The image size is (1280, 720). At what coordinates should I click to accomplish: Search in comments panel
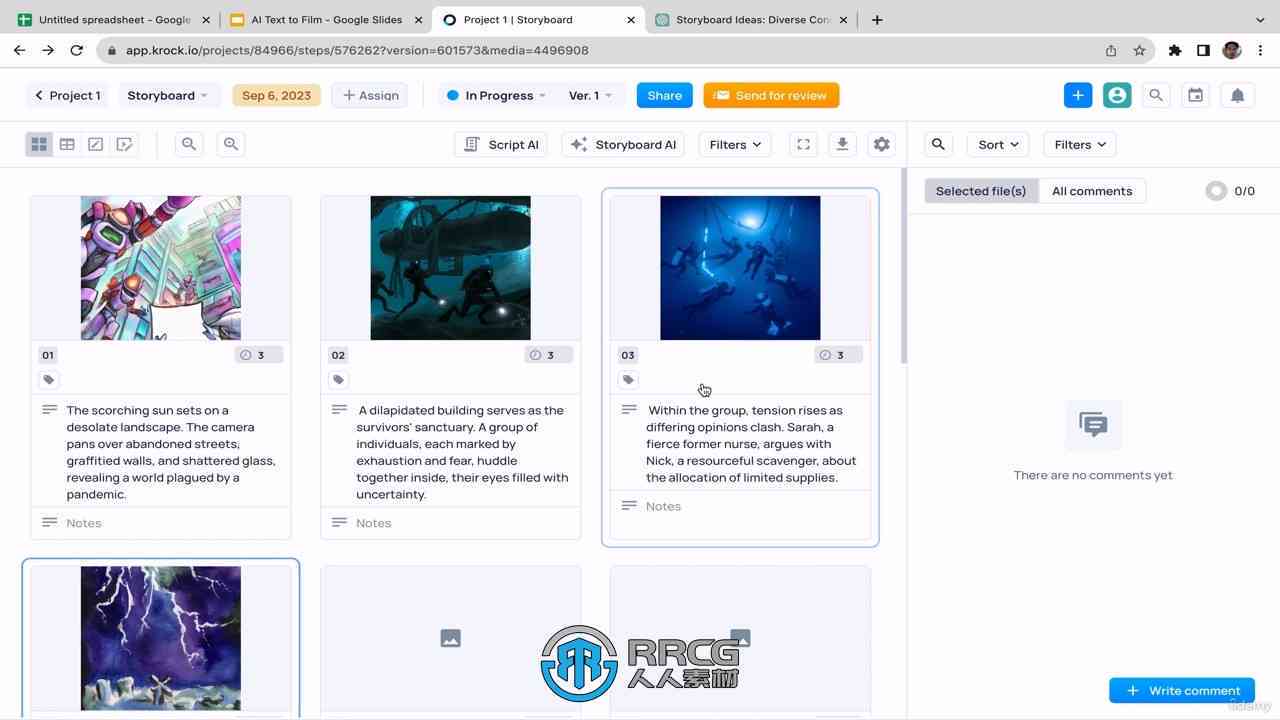click(x=938, y=144)
